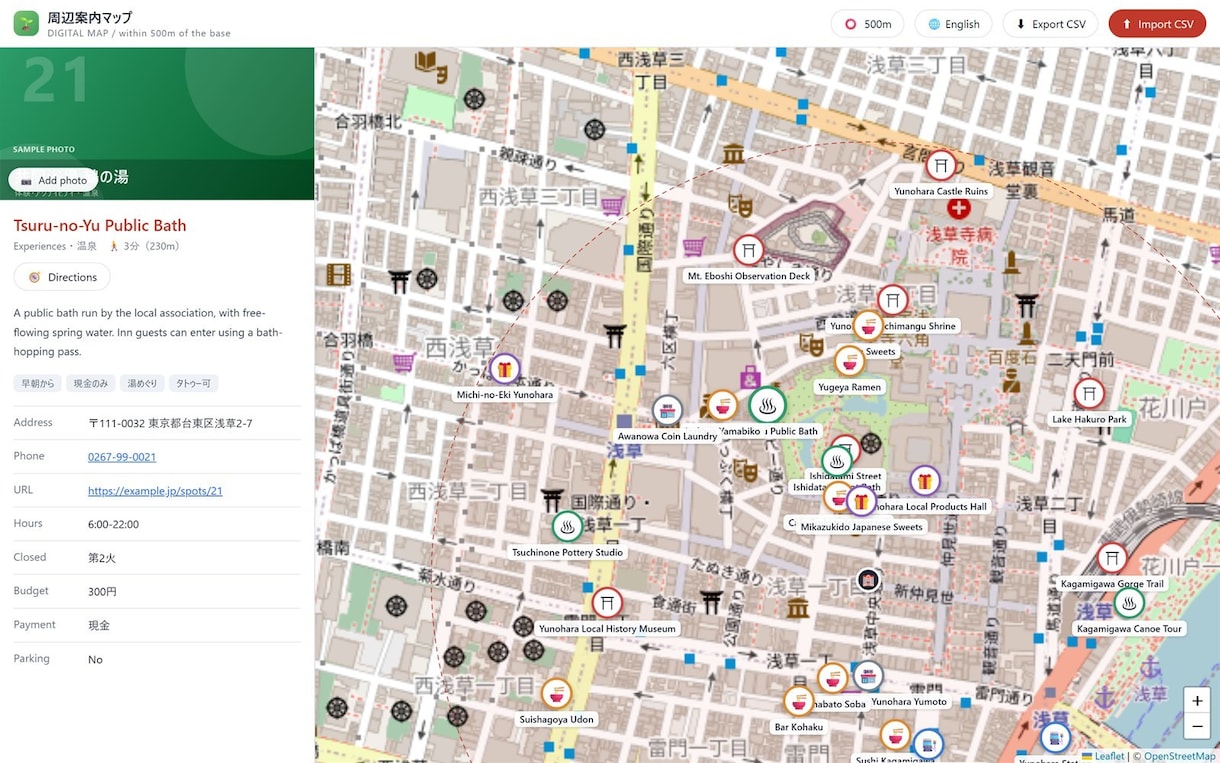Add a photo to the spot
This screenshot has height=763, width=1220.
click(x=54, y=180)
